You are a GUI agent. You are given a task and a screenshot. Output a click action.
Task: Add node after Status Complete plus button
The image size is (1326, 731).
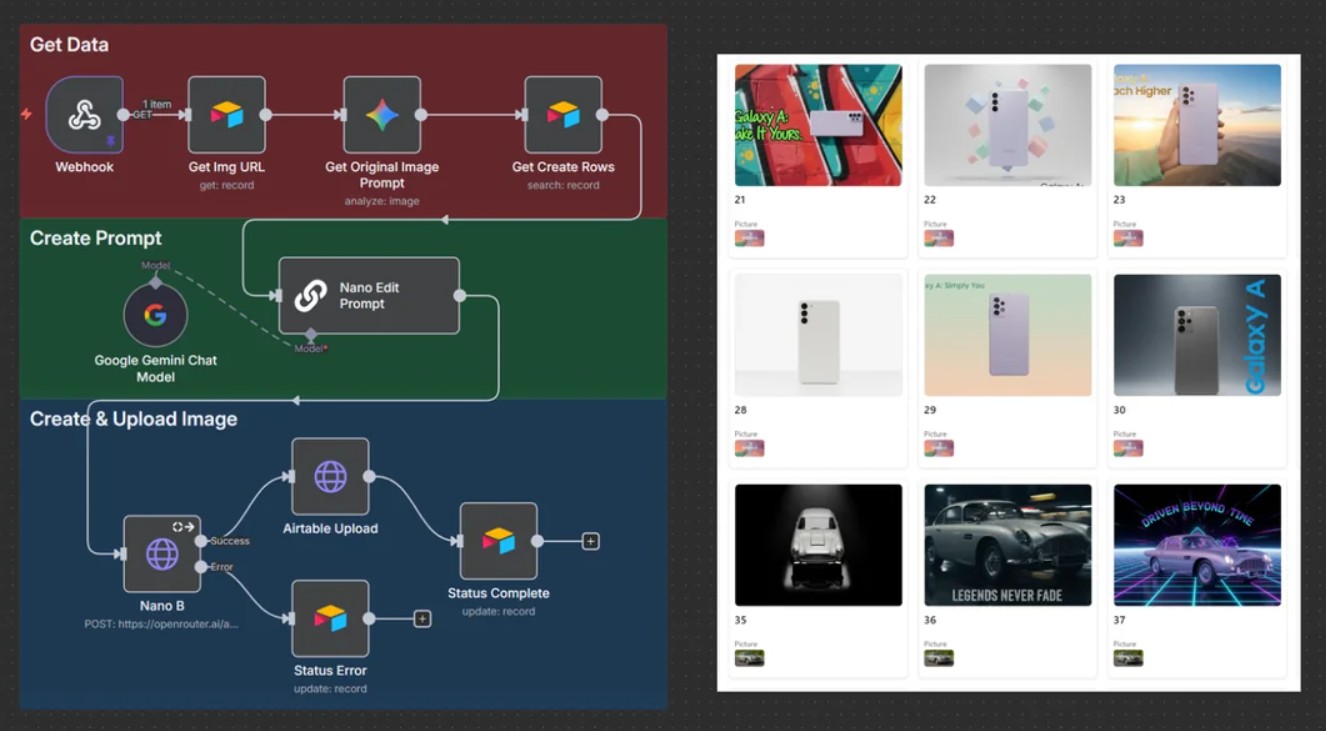(x=591, y=541)
